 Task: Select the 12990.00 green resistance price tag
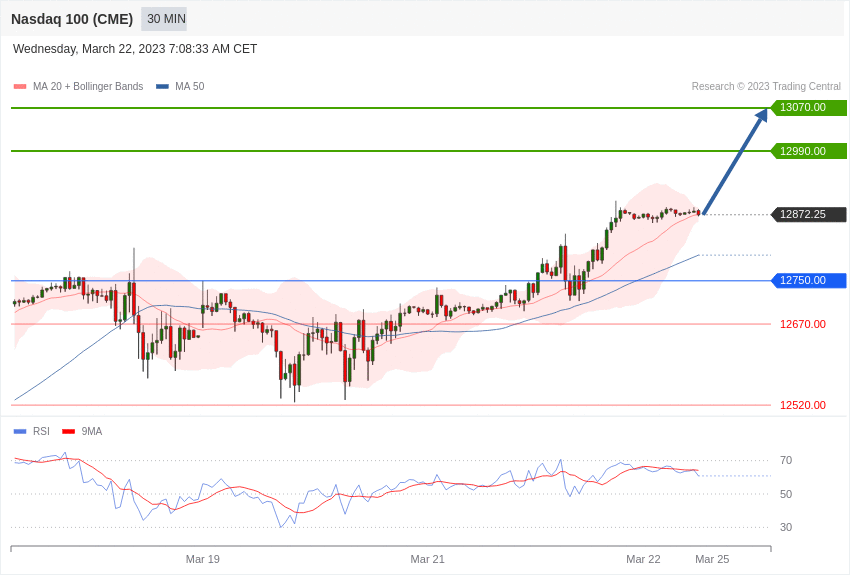click(x=808, y=151)
